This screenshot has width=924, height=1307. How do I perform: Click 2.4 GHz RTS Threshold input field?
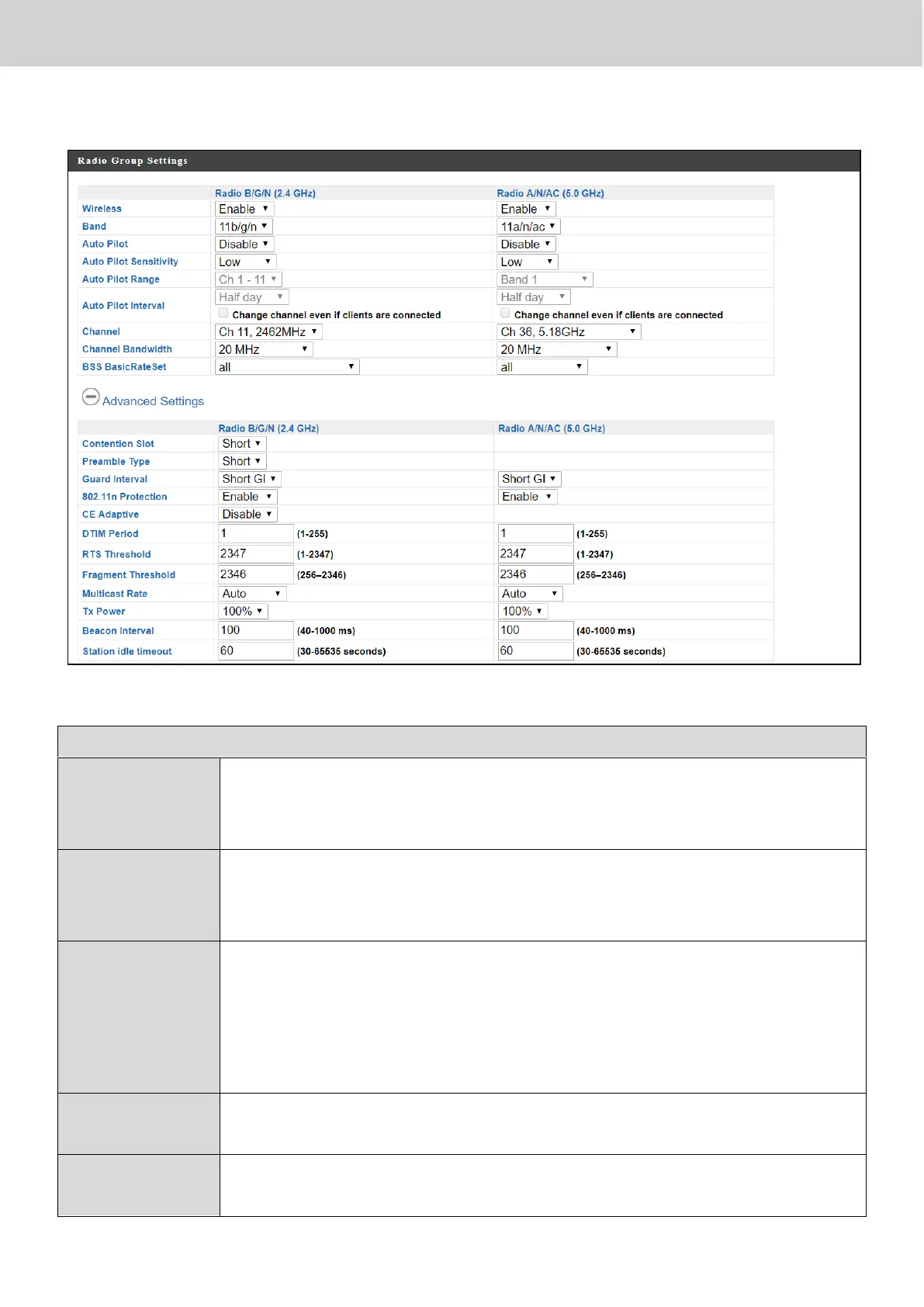click(x=256, y=554)
